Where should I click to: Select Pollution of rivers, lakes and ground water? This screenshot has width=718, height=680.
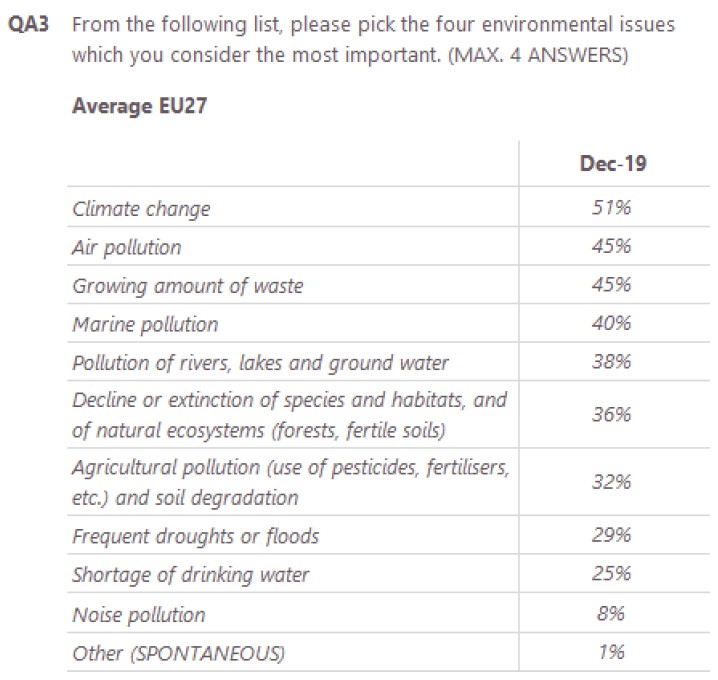click(260, 363)
